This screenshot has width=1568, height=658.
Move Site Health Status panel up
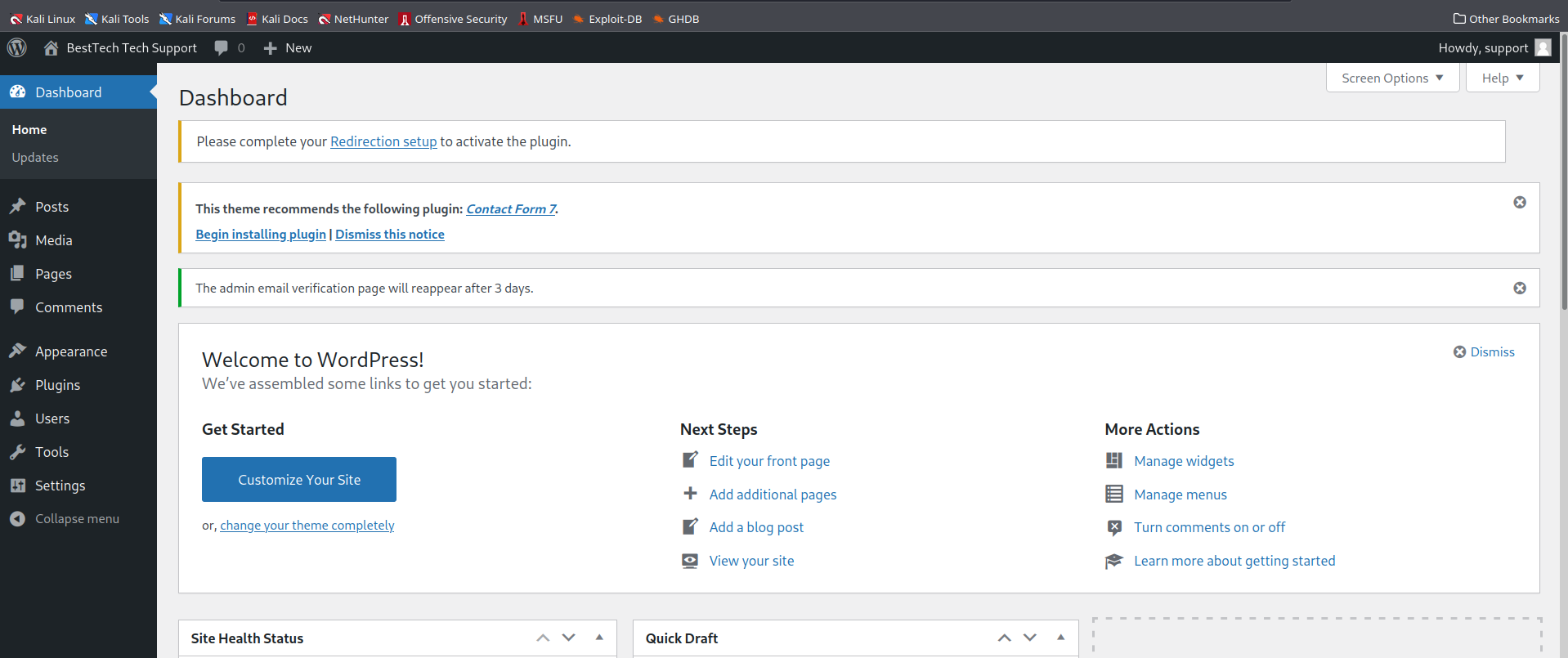[543, 638]
